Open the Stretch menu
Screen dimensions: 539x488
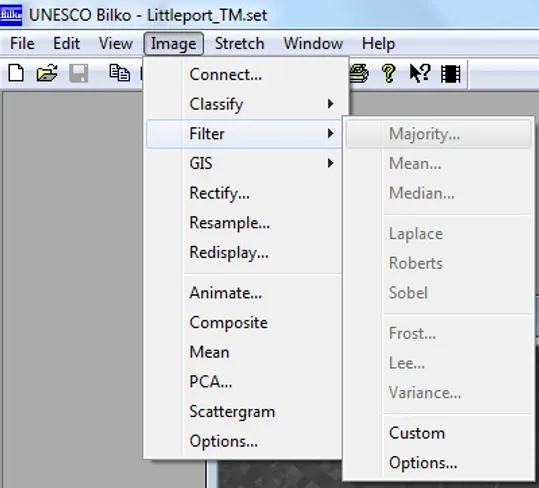click(x=240, y=44)
